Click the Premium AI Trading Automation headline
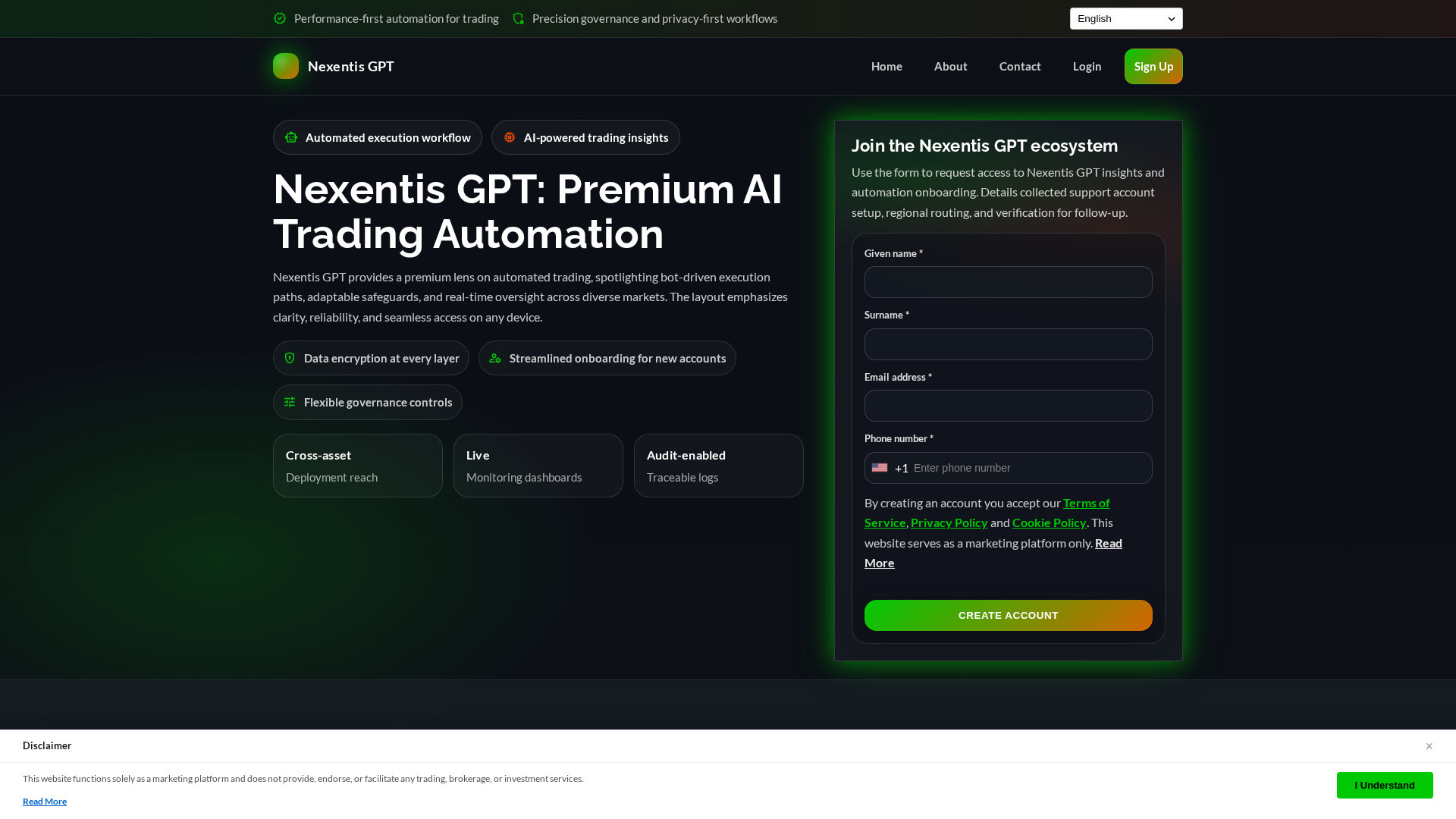Screen dimensions: 1456x819 (x=527, y=211)
